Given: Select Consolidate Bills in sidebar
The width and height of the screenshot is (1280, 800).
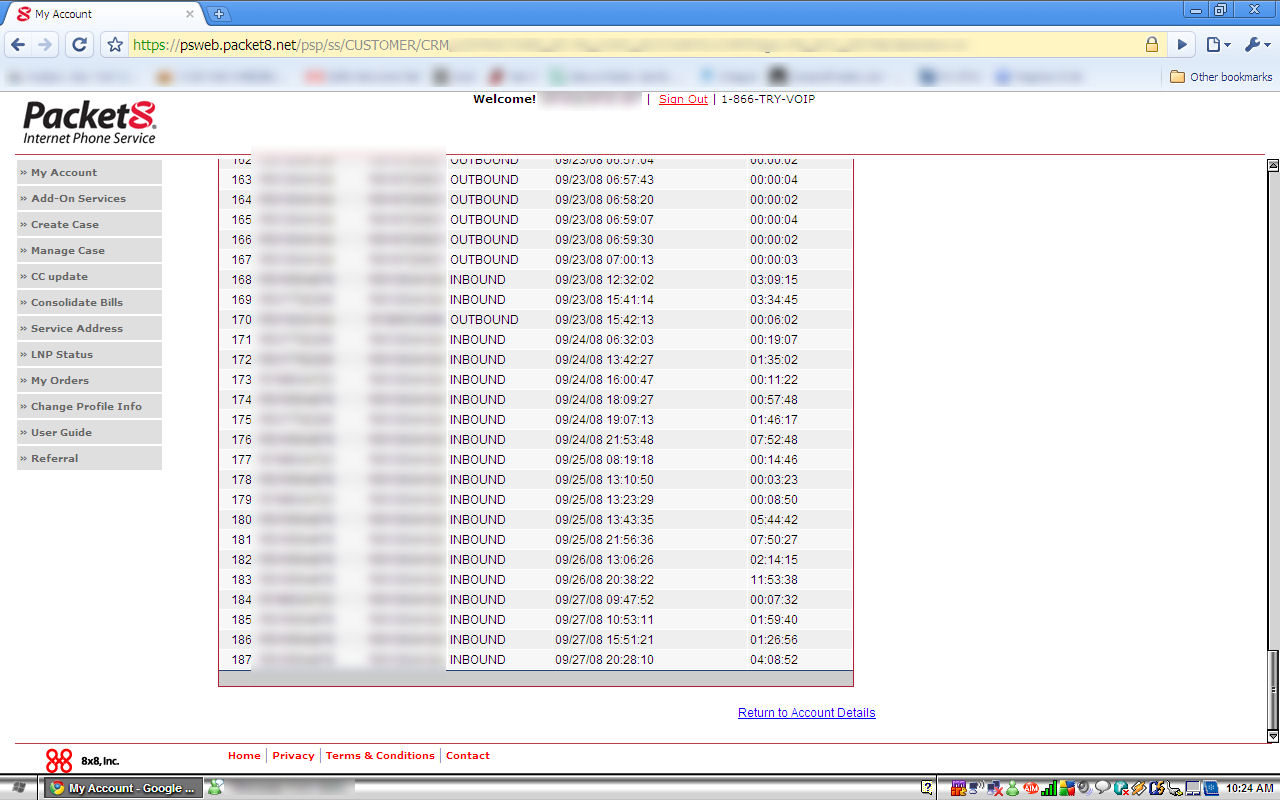Looking at the screenshot, I should pos(77,303).
